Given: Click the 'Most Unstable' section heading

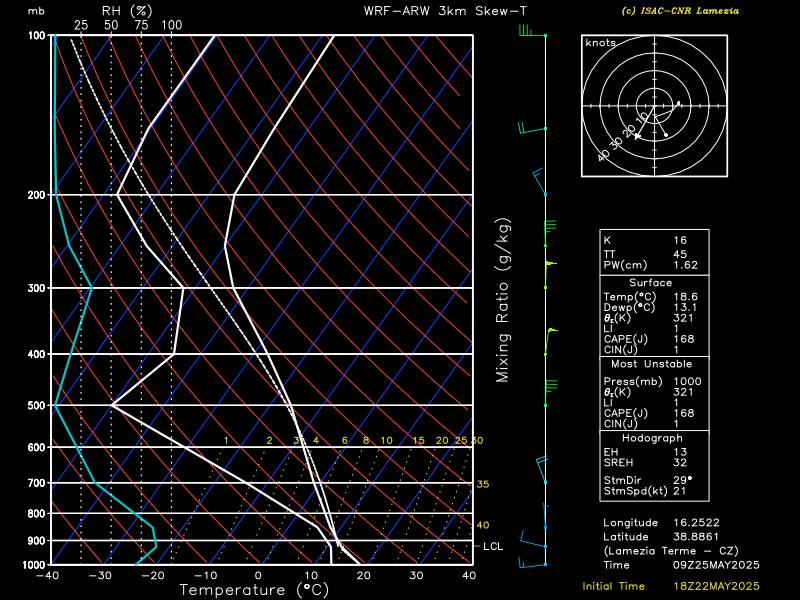Looking at the screenshot, I should tap(652, 364).
